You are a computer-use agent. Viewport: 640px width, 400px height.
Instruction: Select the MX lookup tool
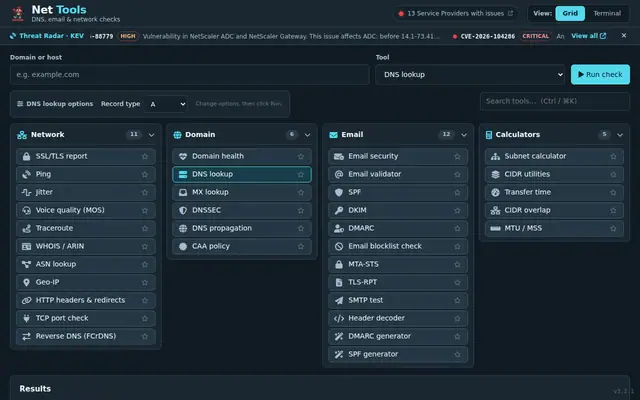242,192
